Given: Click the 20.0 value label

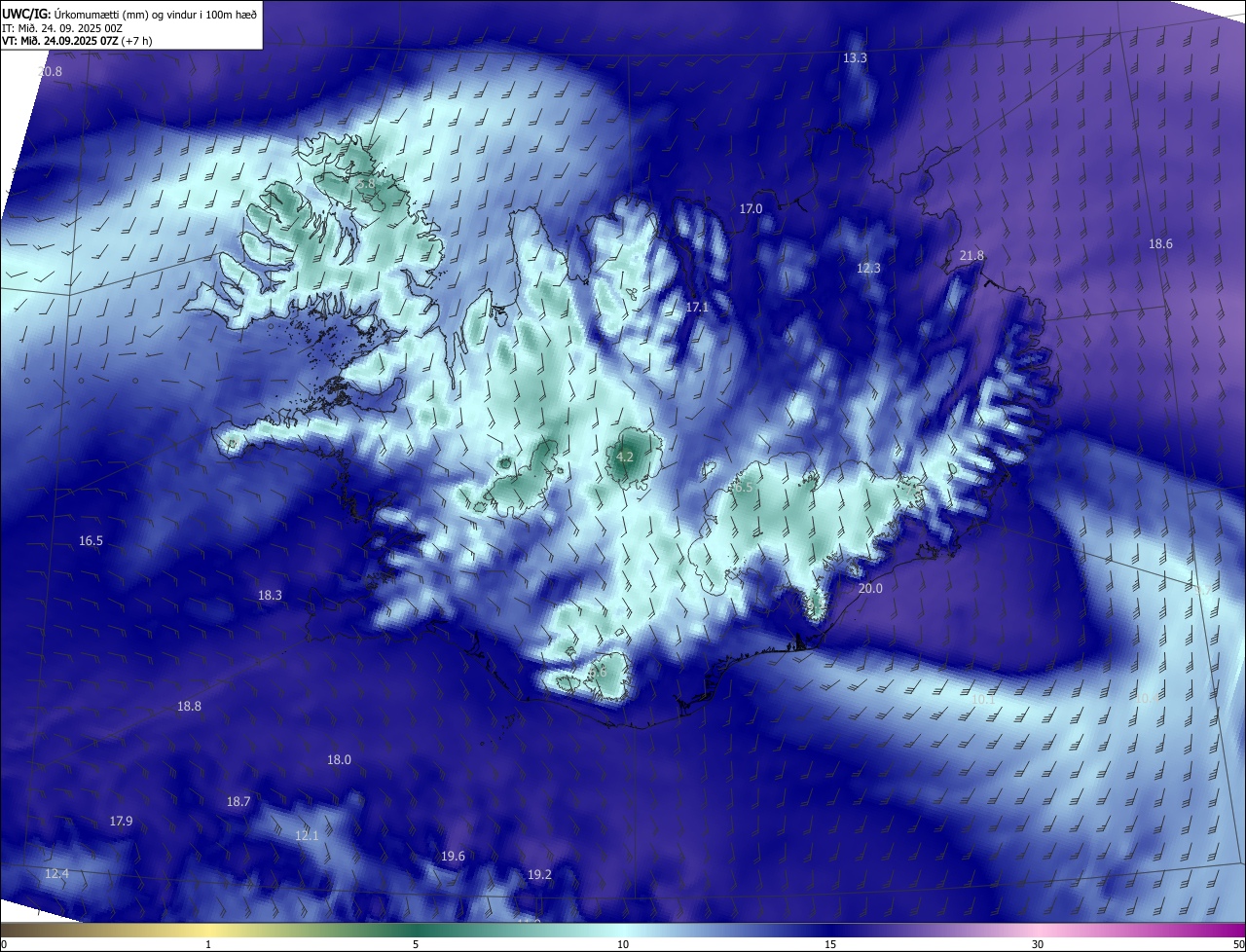Looking at the screenshot, I should click(870, 589).
